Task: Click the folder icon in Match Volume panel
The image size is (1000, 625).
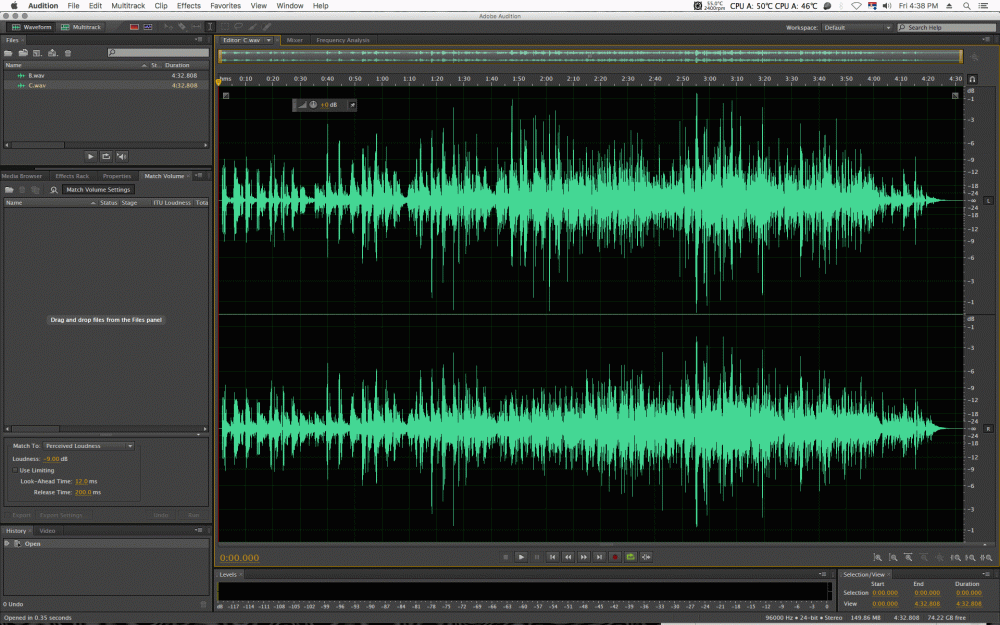Action: point(9,189)
